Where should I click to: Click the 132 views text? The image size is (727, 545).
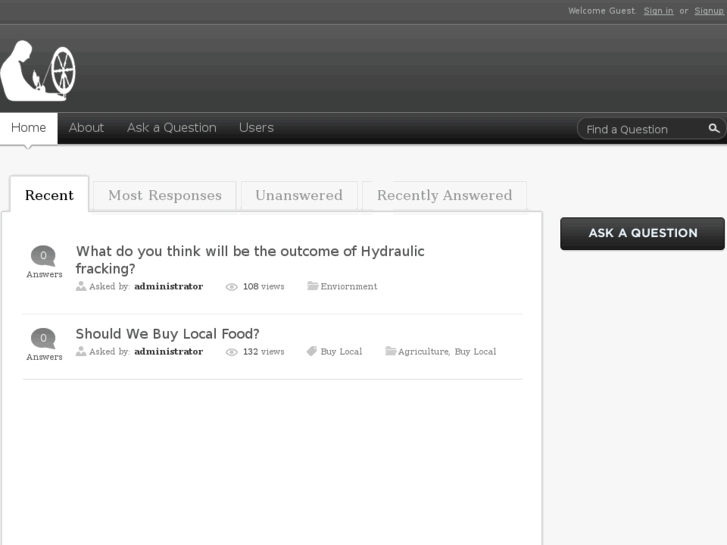[263, 352]
